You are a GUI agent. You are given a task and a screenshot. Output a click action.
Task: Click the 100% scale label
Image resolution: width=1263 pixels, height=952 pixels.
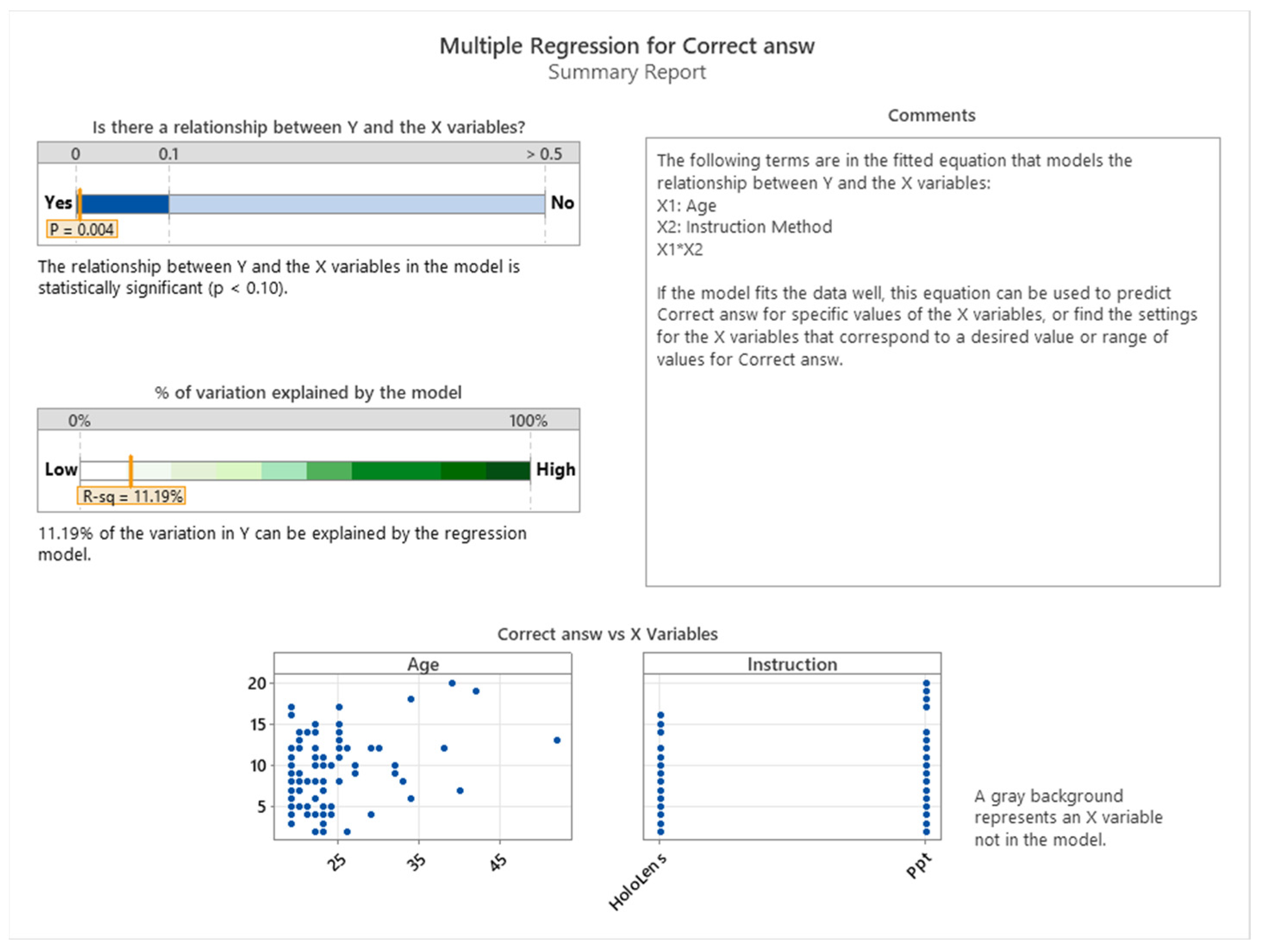point(528,421)
